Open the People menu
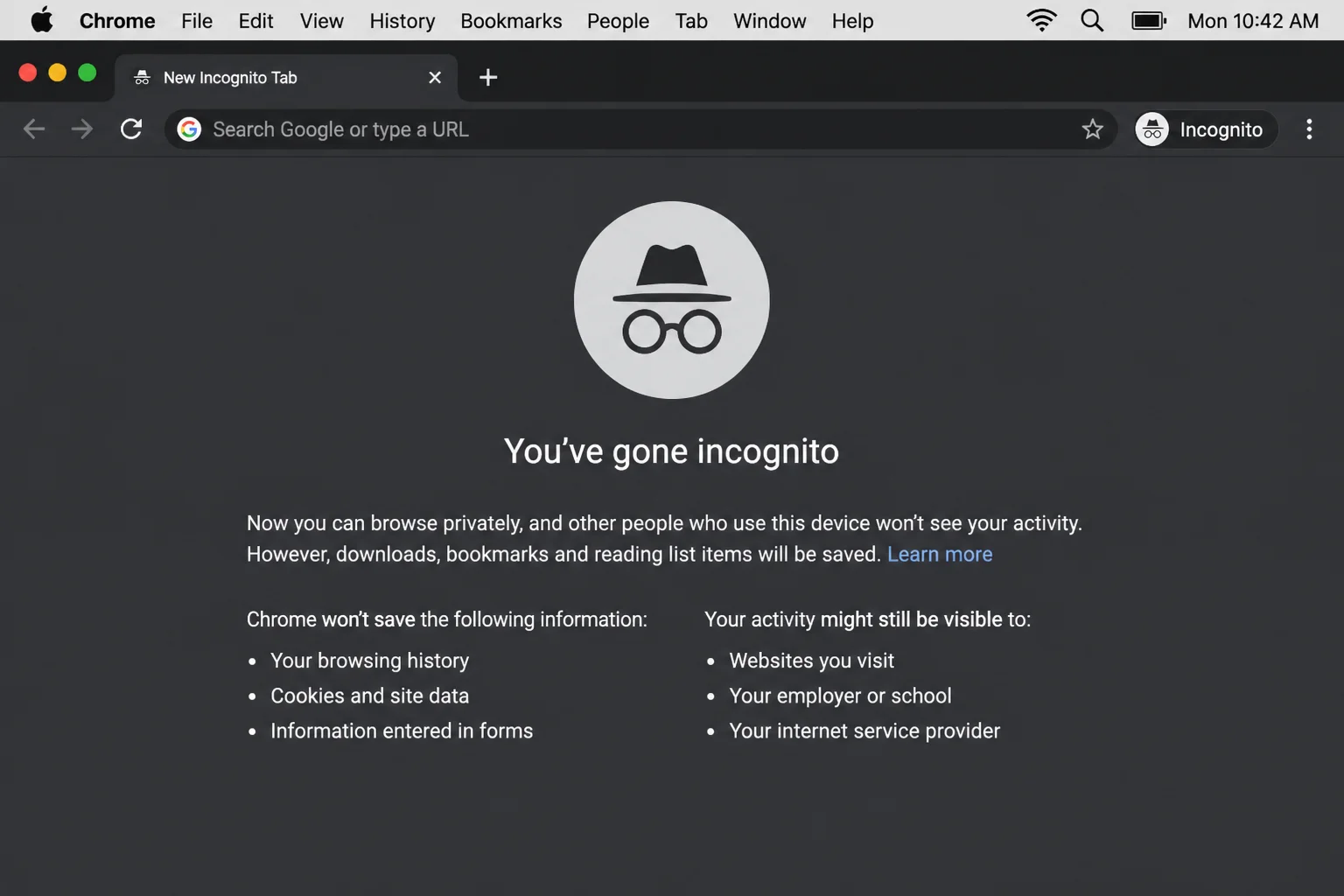The image size is (1344, 896). [x=618, y=21]
